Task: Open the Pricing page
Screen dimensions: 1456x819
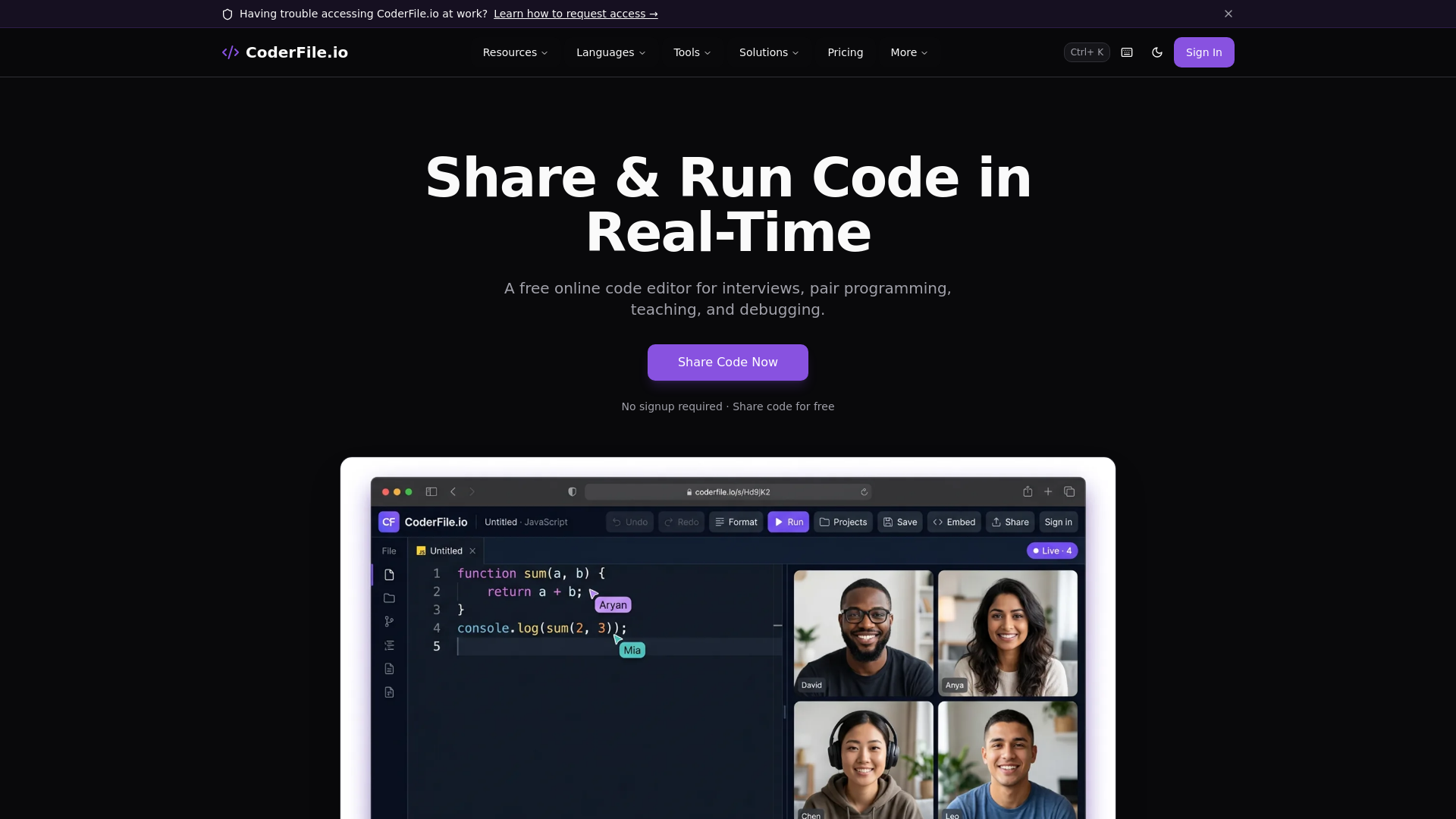Action: pos(845,52)
